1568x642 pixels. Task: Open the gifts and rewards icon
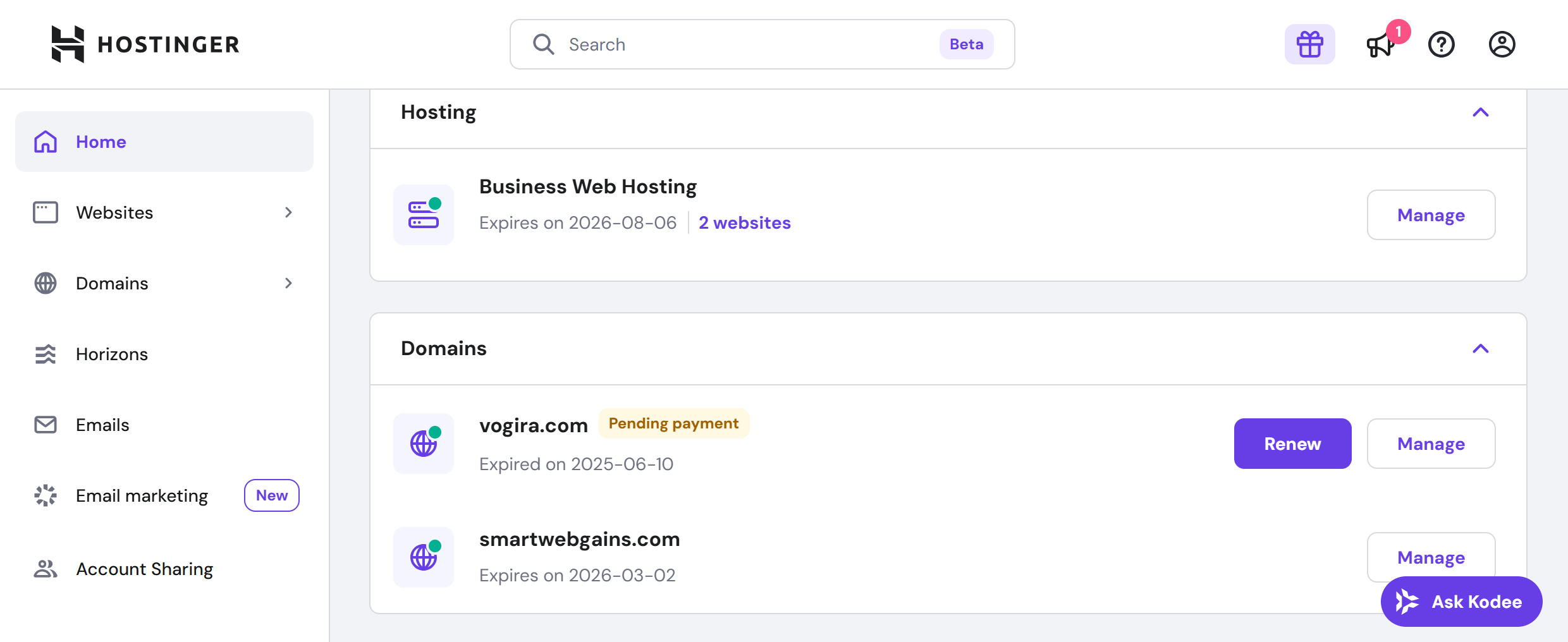coord(1309,44)
